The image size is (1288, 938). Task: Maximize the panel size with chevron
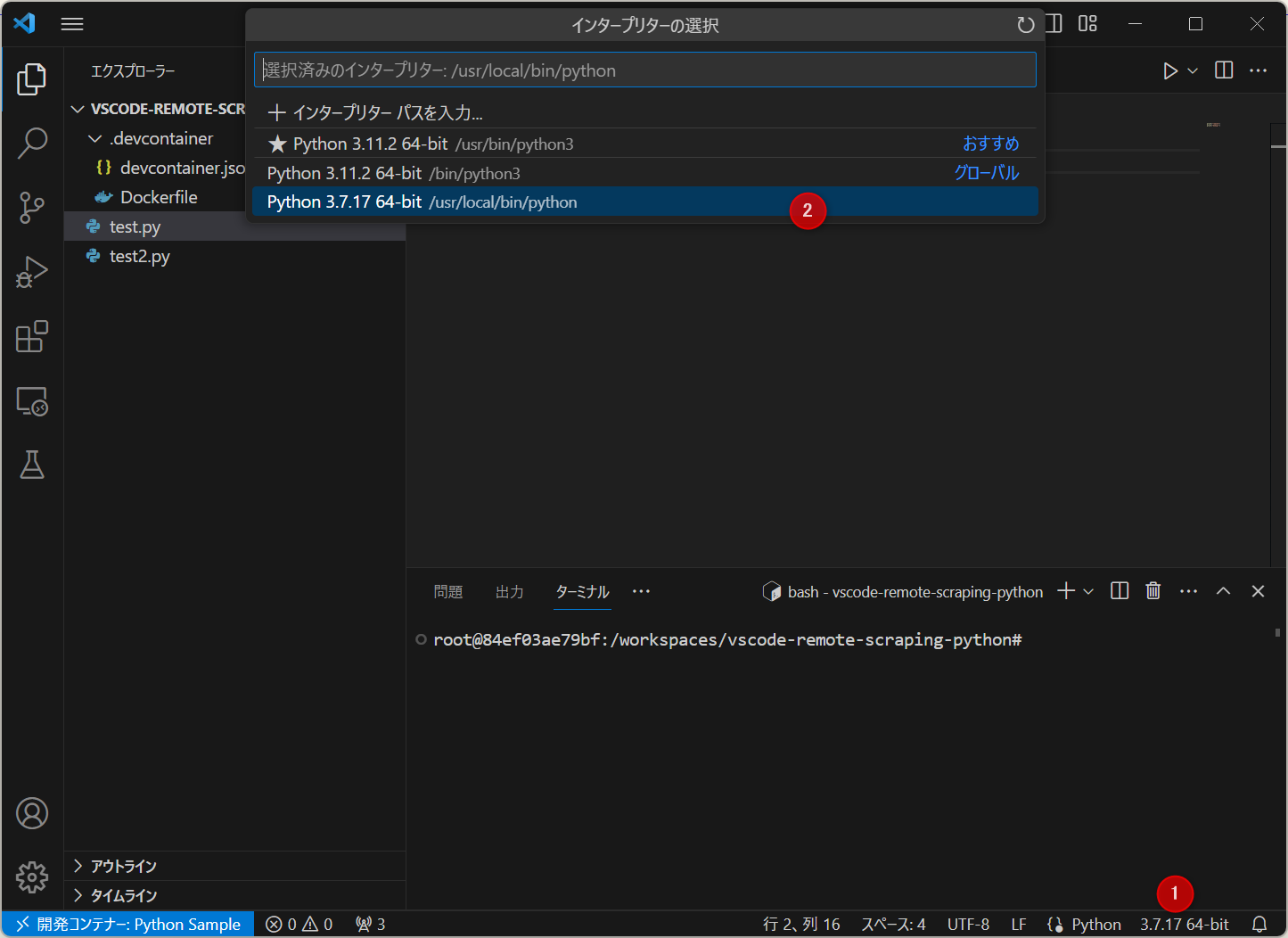[x=1224, y=591]
